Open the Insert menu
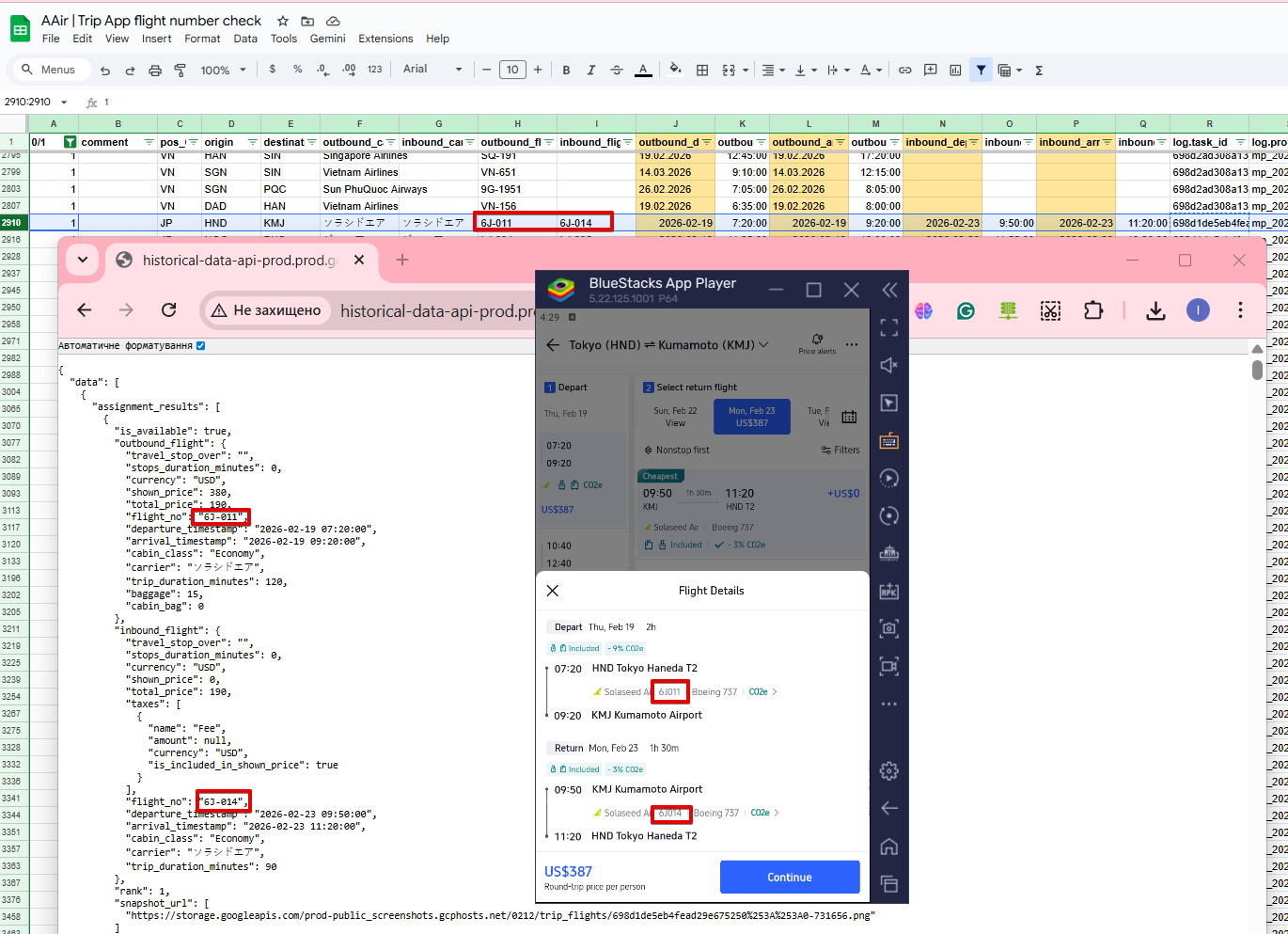The width and height of the screenshot is (1288, 934). click(157, 39)
